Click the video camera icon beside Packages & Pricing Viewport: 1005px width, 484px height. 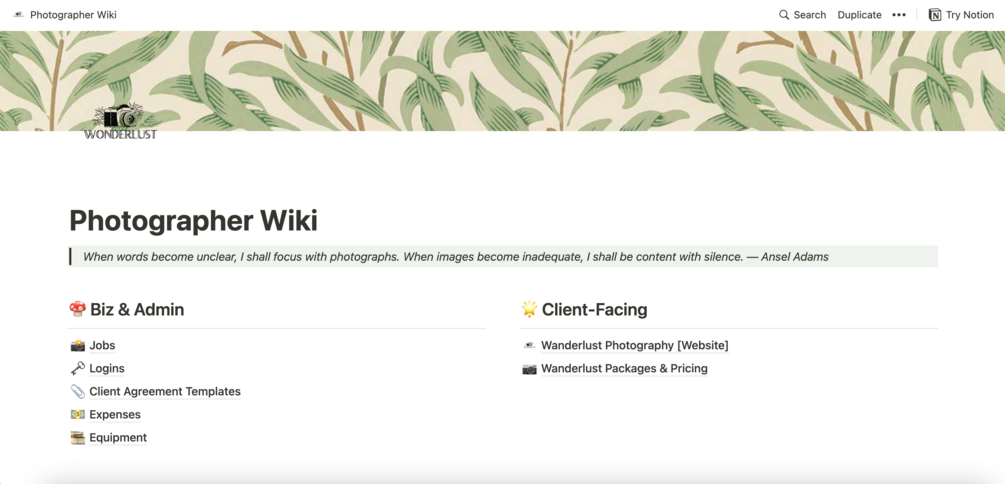click(x=529, y=369)
